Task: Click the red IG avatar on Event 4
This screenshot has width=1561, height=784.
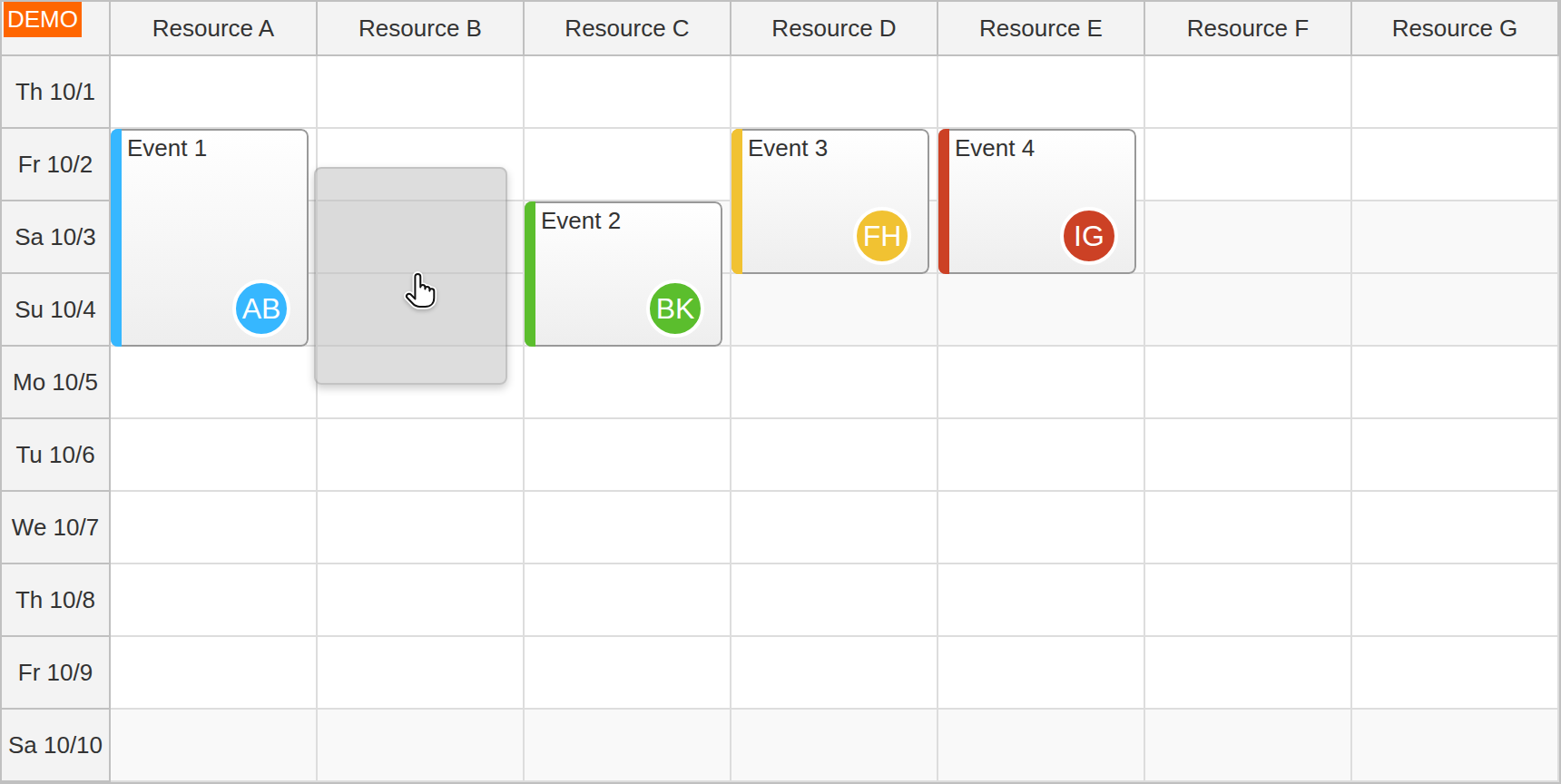Action: pos(1089,236)
